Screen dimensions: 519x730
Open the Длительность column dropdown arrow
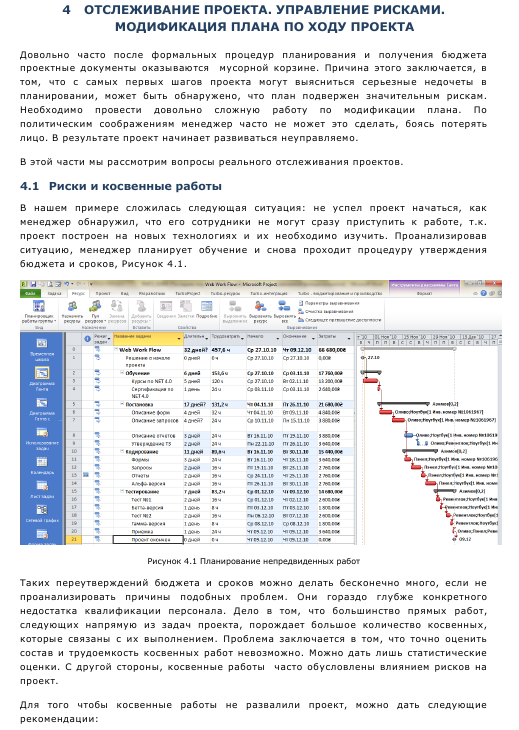pyautogui.click(x=207, y=339)
